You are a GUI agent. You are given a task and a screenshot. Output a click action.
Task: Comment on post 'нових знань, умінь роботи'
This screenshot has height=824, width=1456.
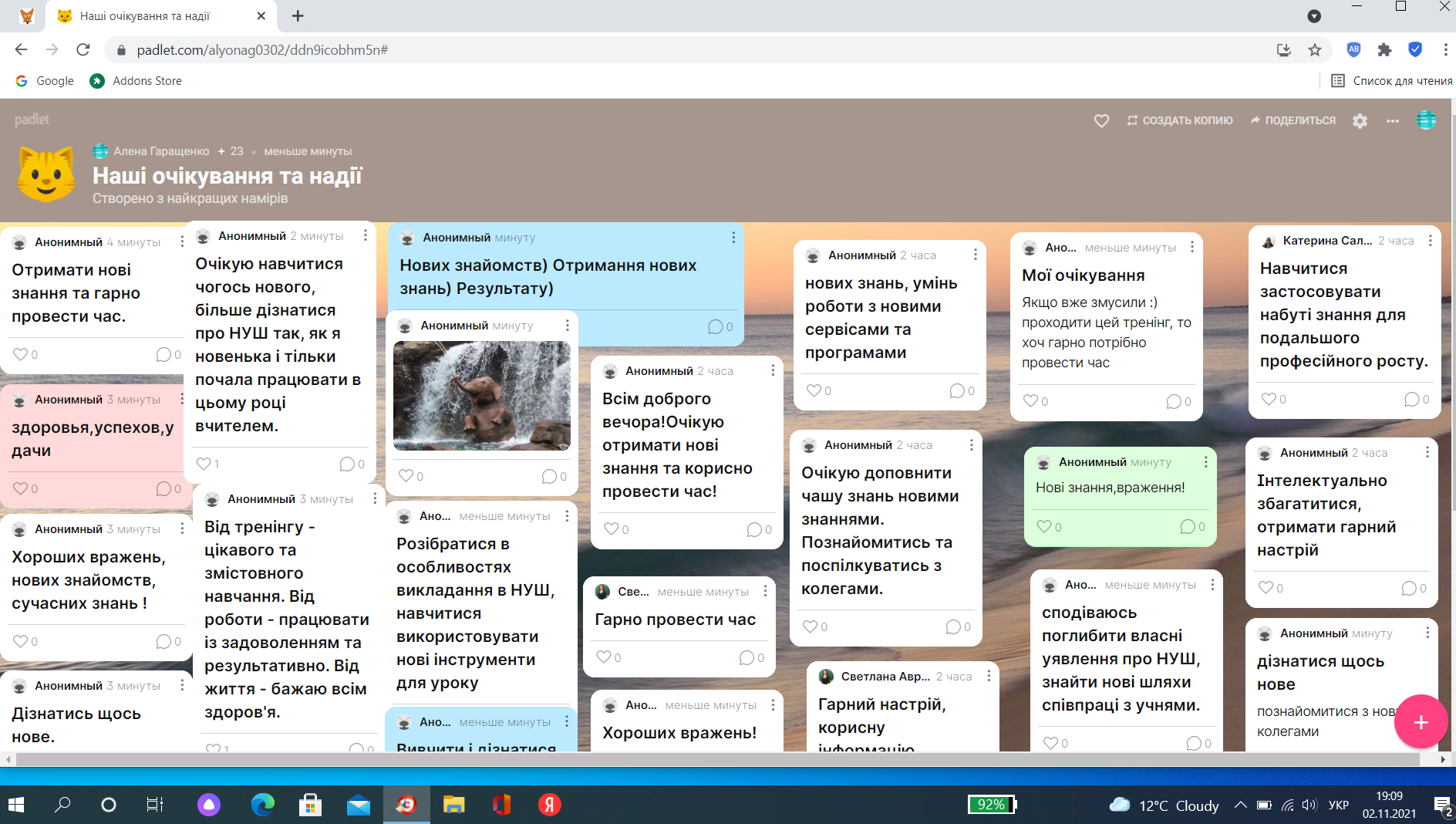[x=957, y=390]
